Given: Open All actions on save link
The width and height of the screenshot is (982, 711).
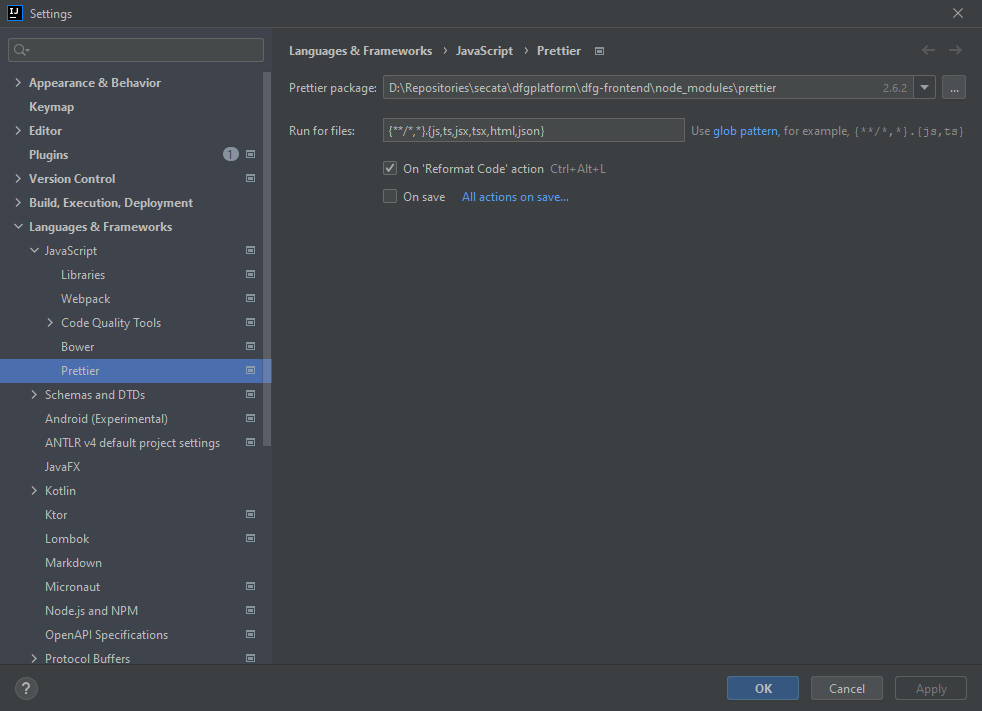Looking at the screenshot, I should [515, 197].
